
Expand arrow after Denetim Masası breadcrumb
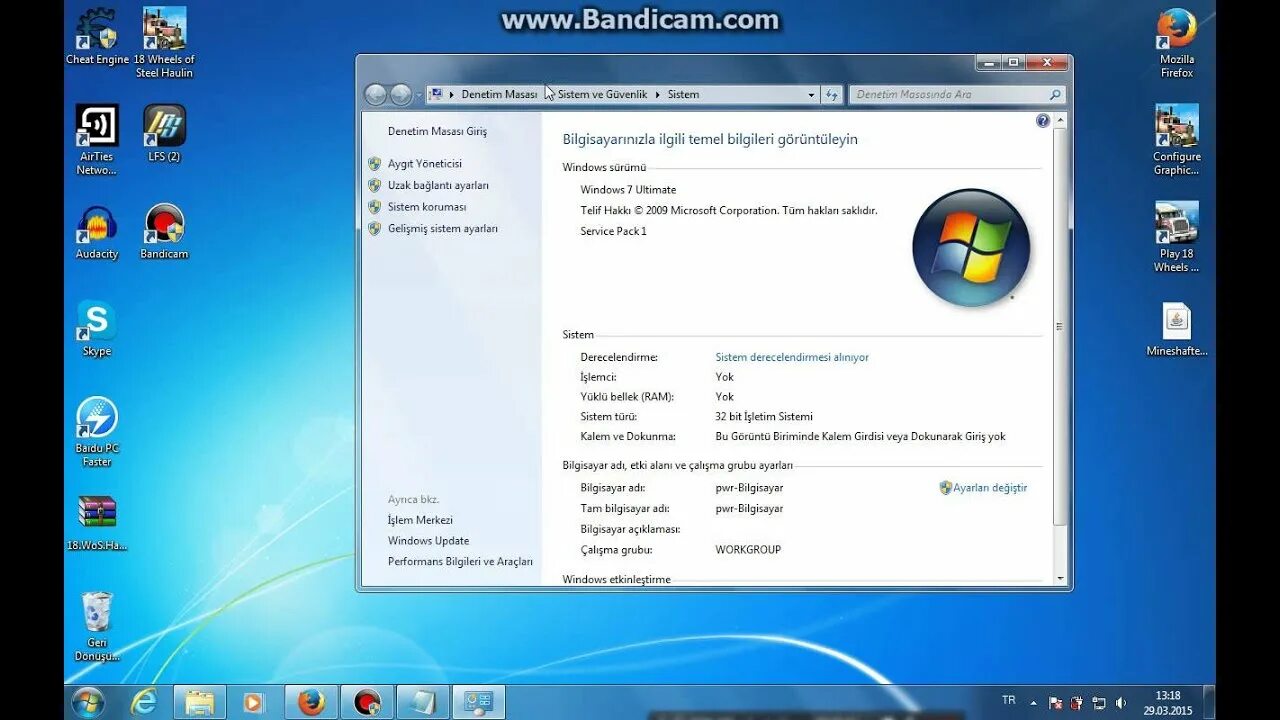[x=548, y=94]
